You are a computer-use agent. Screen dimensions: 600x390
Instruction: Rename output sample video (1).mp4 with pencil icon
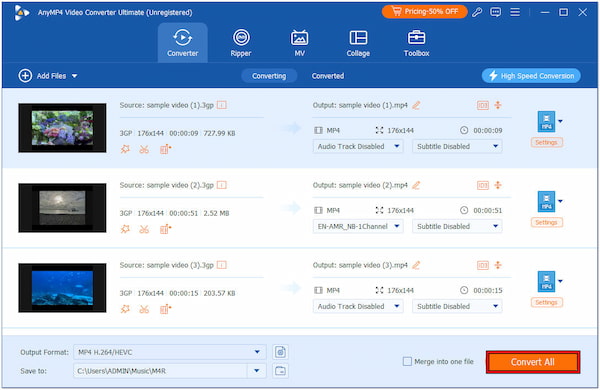416,105
